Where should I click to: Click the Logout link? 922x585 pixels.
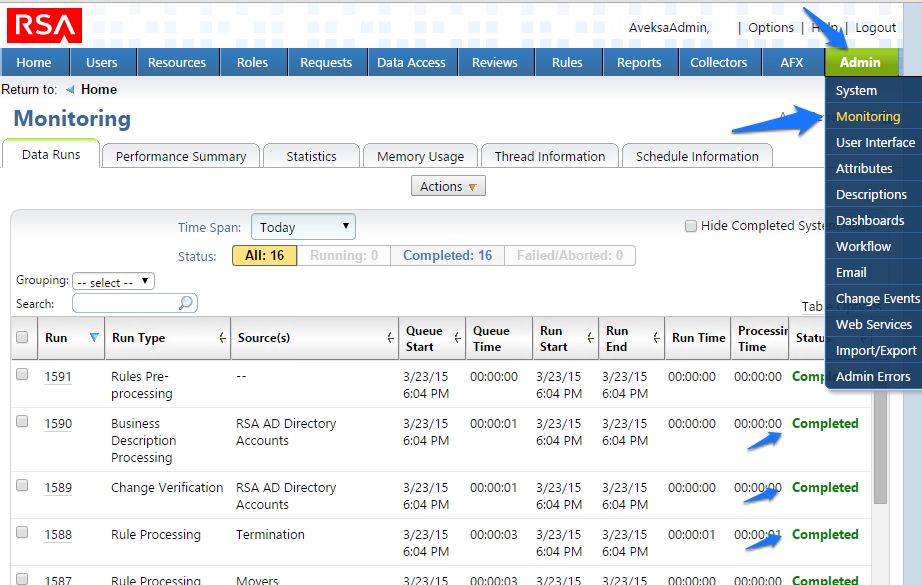[x=875, y=27]
